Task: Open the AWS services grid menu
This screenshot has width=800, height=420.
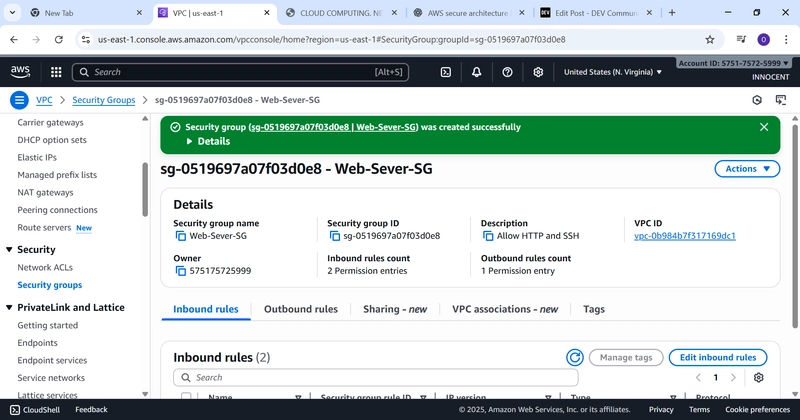Action: (55, 72)
